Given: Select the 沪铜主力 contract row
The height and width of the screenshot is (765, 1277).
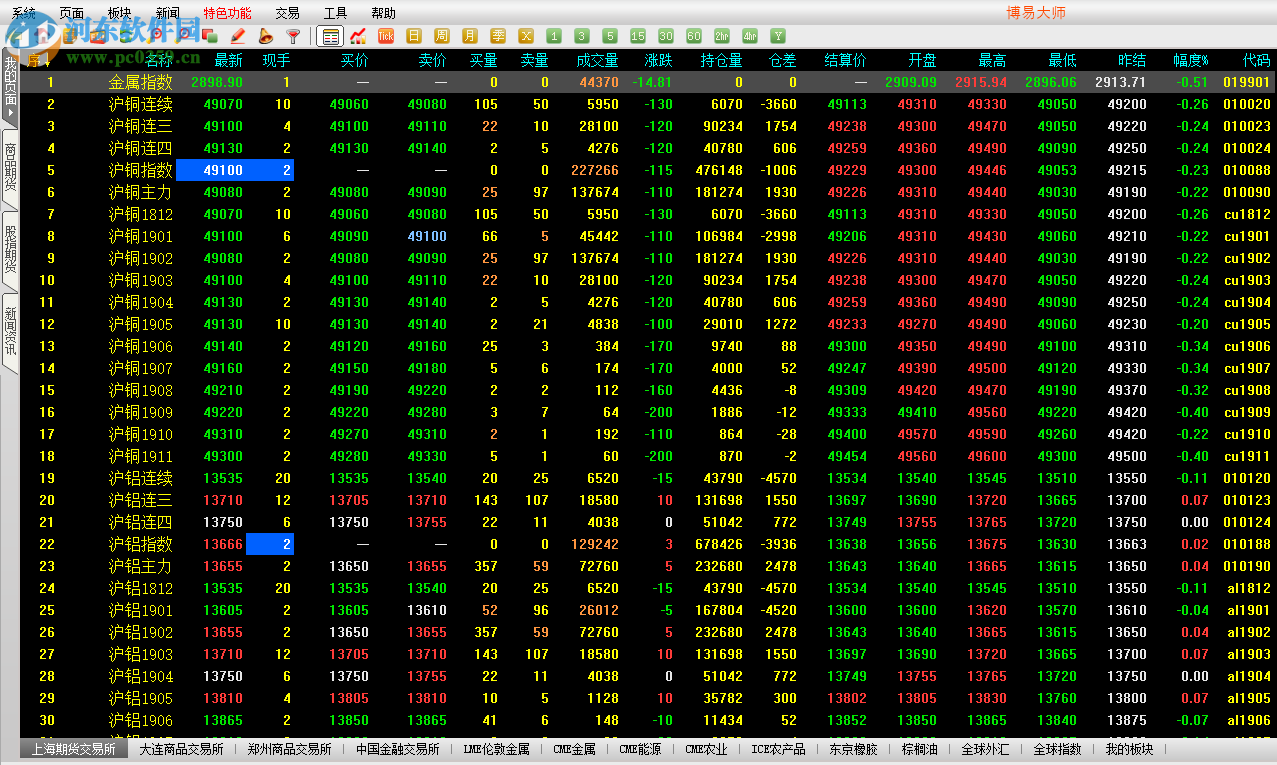Looking at the screenshot, I should [648, 192].
